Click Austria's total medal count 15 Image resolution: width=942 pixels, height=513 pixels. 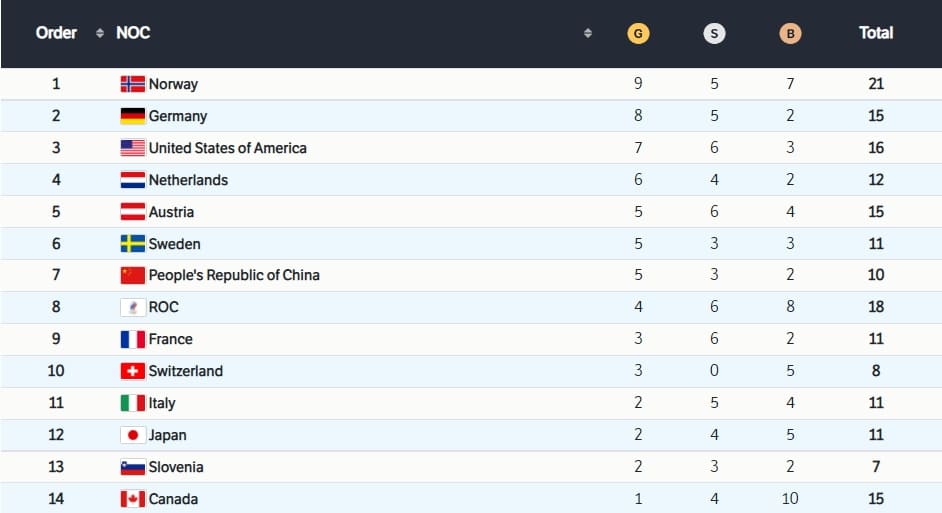[876, 212]
